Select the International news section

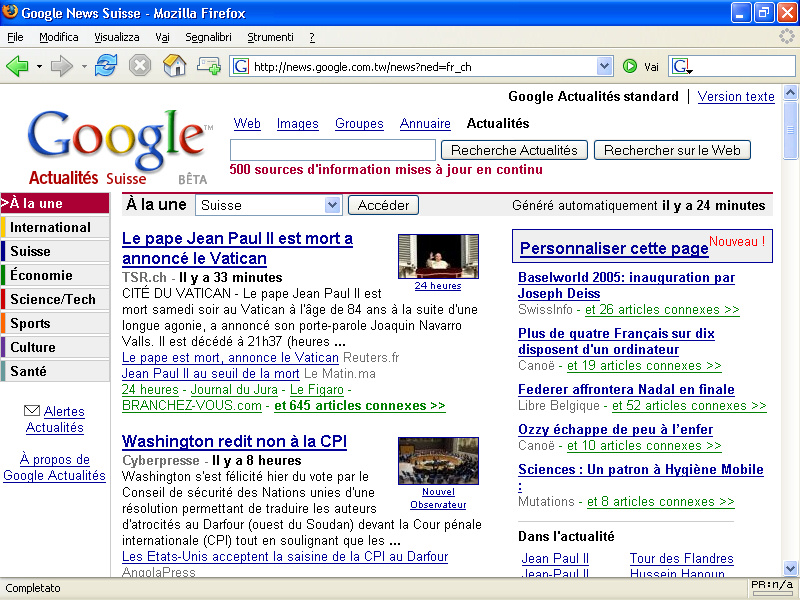pos(55,227)
